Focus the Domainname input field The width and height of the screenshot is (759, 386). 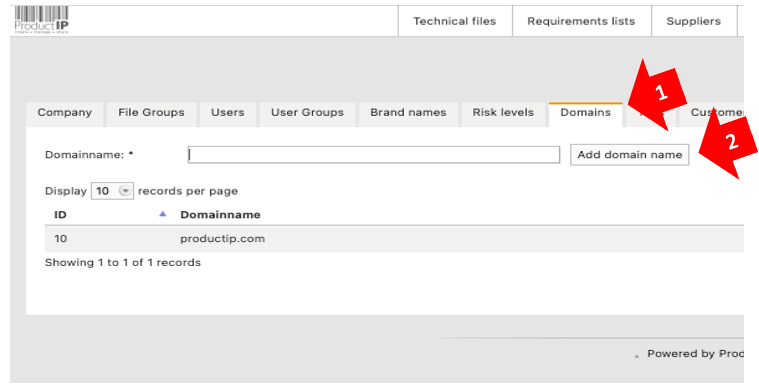[x=374, y=154]
